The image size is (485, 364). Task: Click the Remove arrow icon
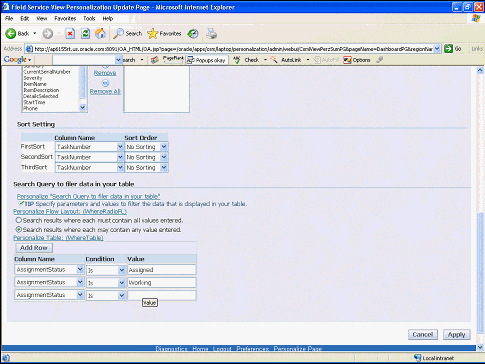pyautogui.click(x=105, y=67)
